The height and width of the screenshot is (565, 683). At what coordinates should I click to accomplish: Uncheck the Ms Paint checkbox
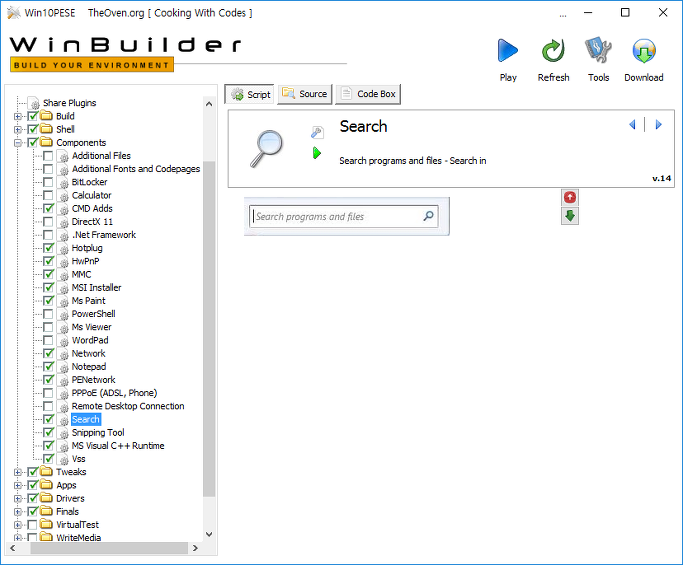pos(48,301)
